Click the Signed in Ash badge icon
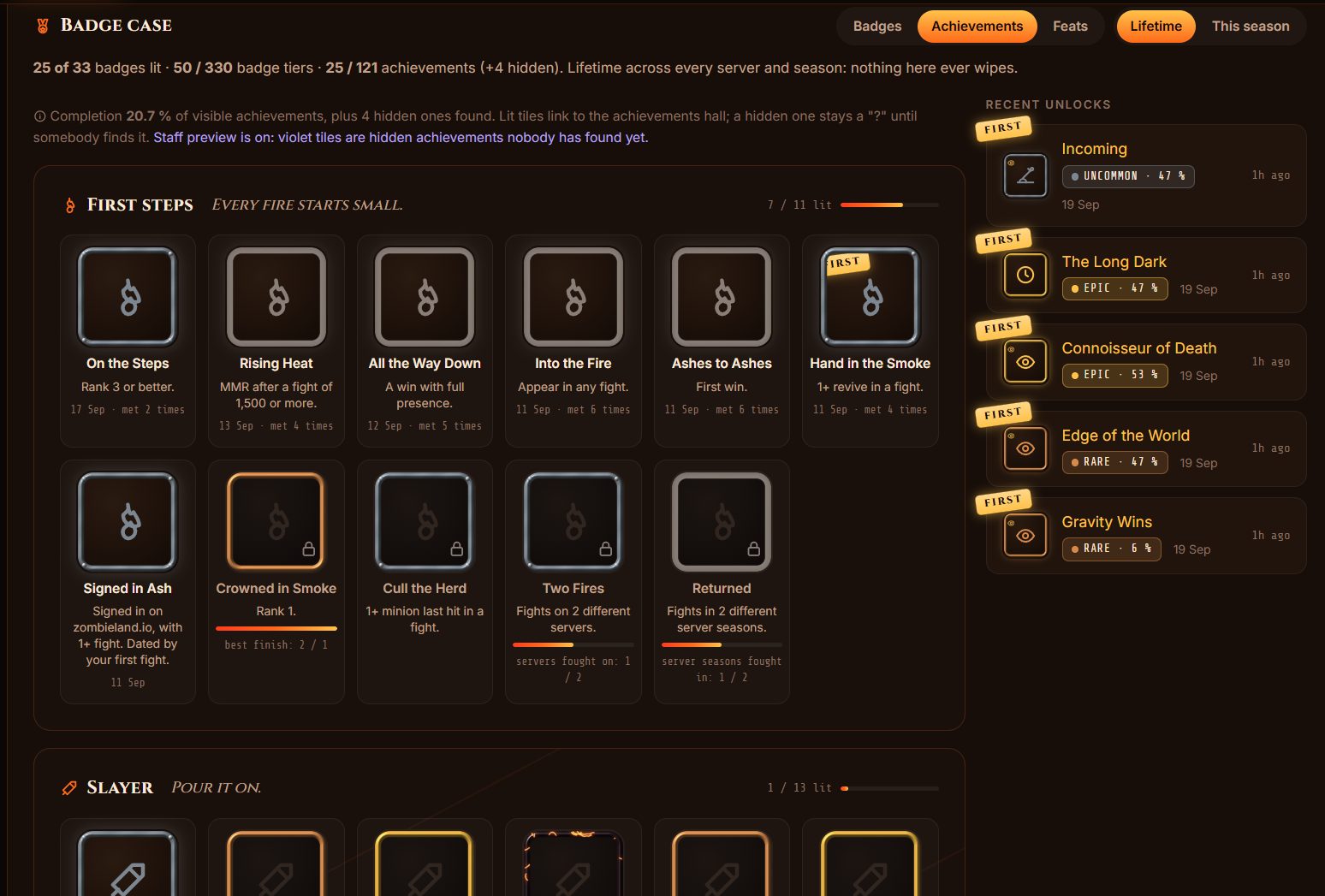This screenshot has height=896, width=1325. click(x=128, y=521)
